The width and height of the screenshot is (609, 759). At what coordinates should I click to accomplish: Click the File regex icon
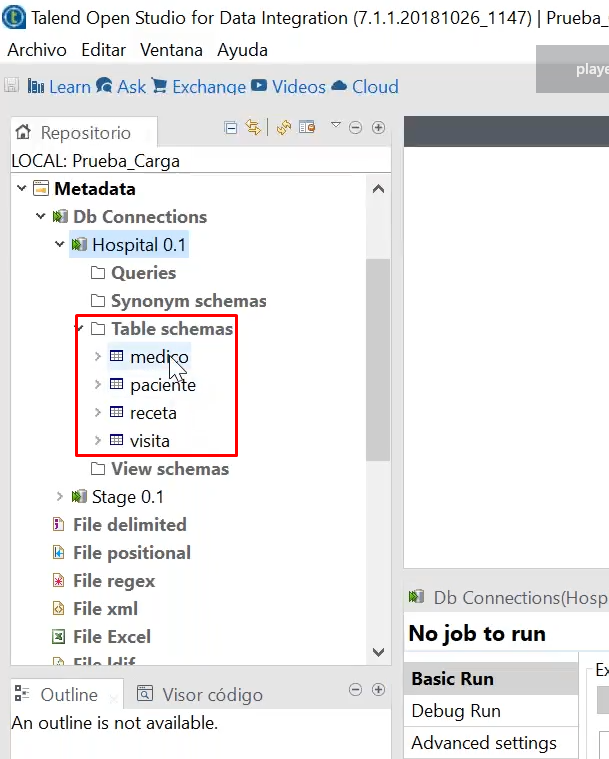(x=58, y=580)
